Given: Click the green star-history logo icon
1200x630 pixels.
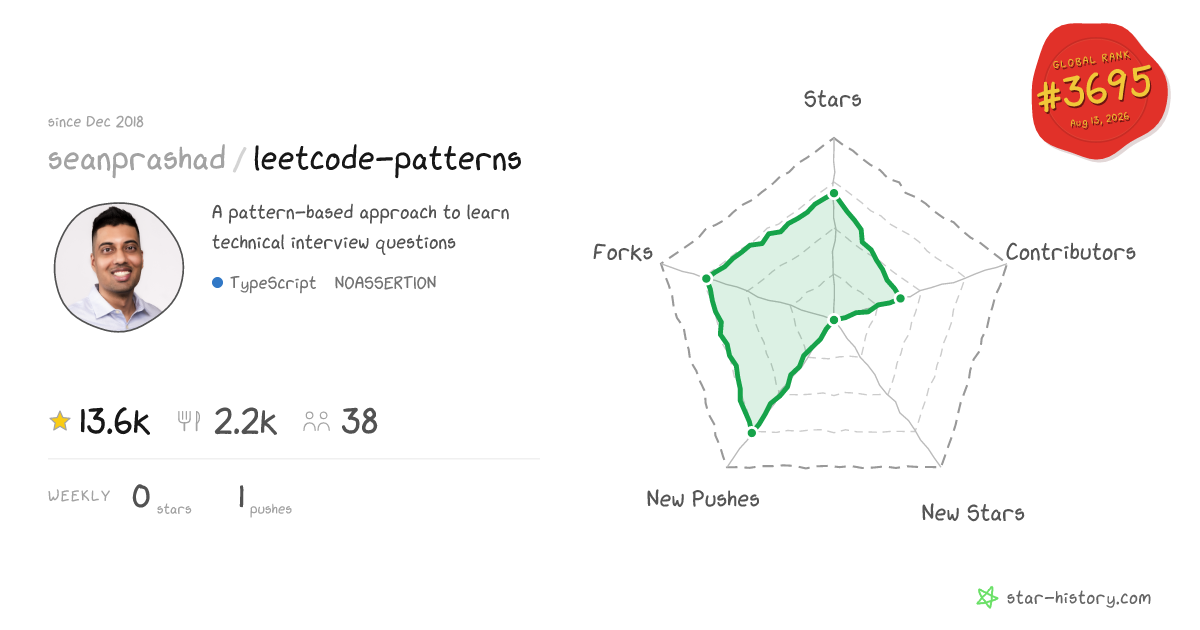Looking at the screenshot, I should point(987,598).
